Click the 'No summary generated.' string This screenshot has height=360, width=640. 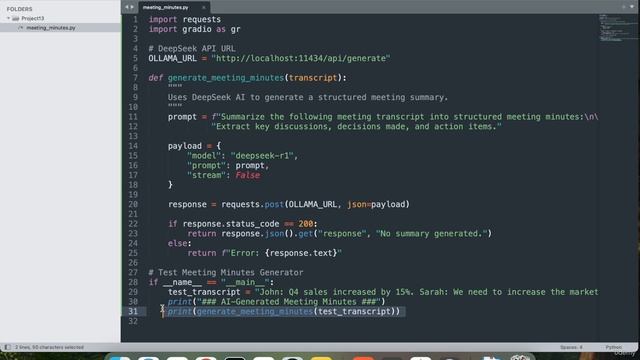coord(431,234)
